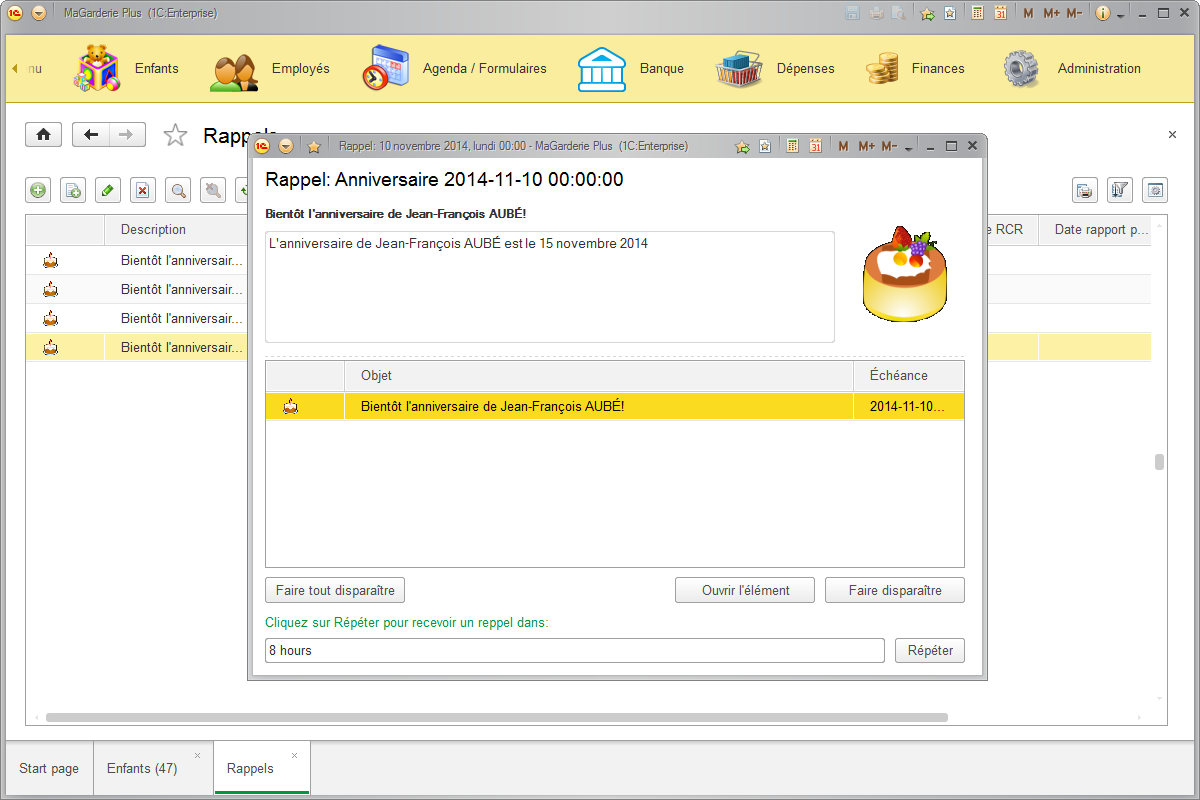Screen dimensions: 1200x800
Task: Star the reminder dialog as a favorite
Action: point(742,145)
